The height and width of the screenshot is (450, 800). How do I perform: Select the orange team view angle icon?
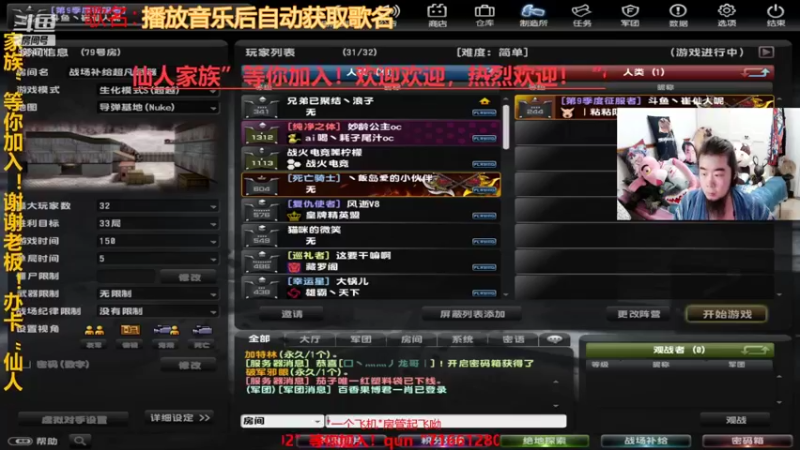(130, 330)
